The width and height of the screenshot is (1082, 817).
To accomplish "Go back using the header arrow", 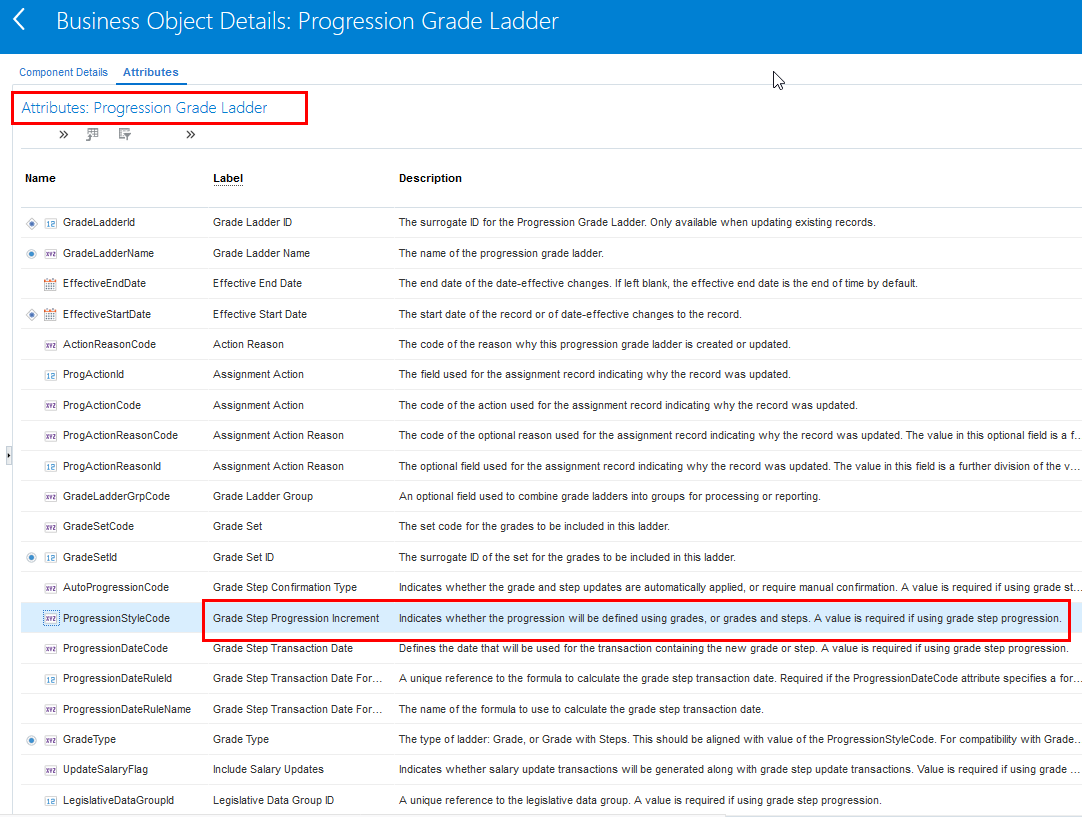I will coord(19,19).
